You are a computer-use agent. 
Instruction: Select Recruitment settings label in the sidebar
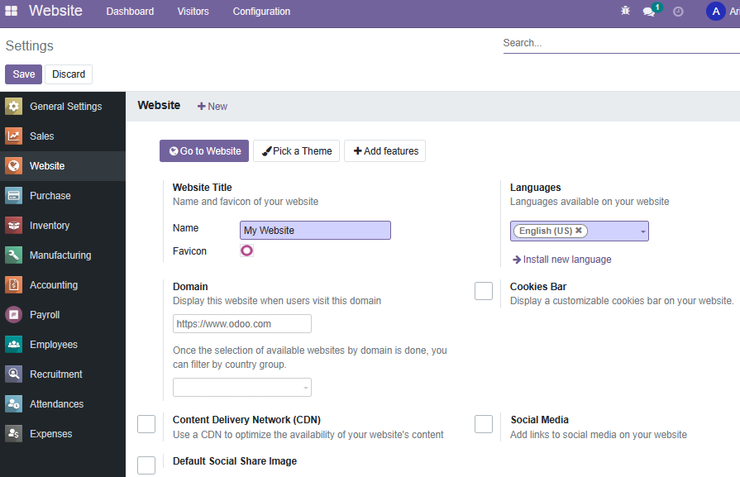pos(56,374)
